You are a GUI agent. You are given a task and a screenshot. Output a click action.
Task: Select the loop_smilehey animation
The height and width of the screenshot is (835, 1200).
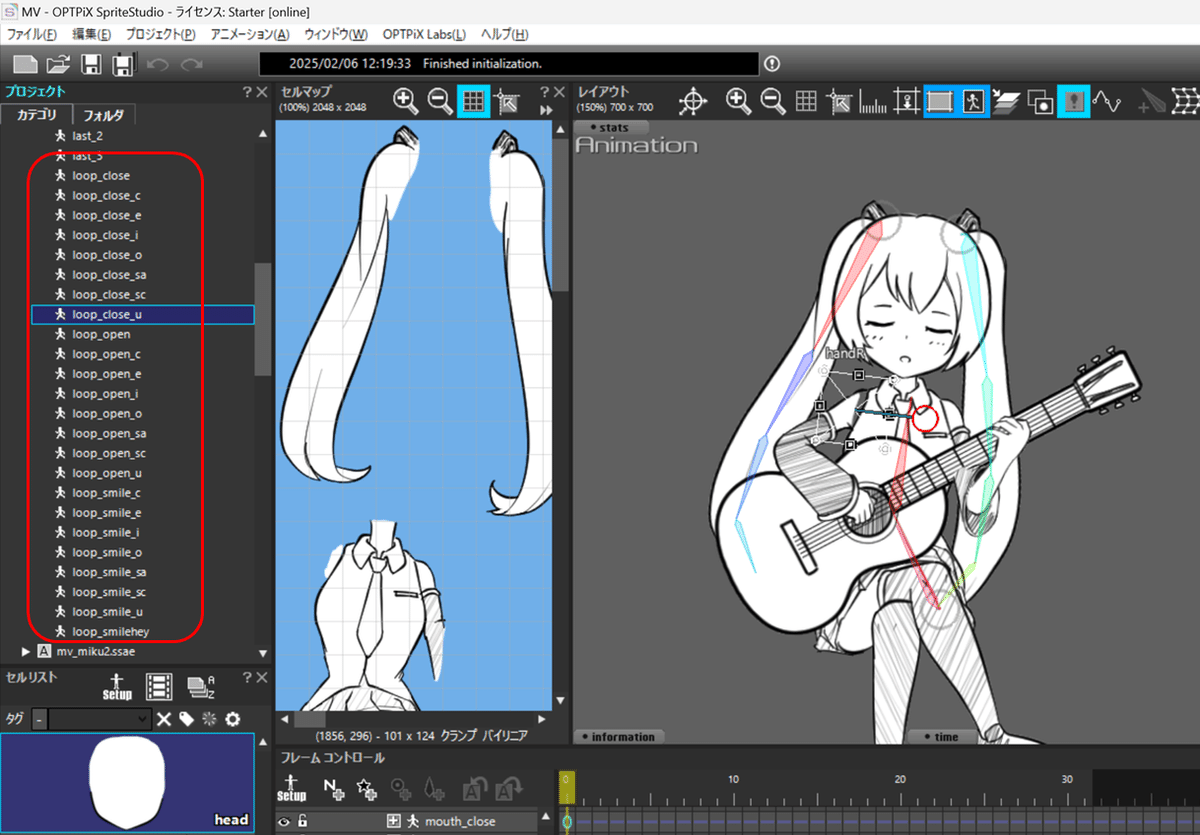(x=111, y=632)
